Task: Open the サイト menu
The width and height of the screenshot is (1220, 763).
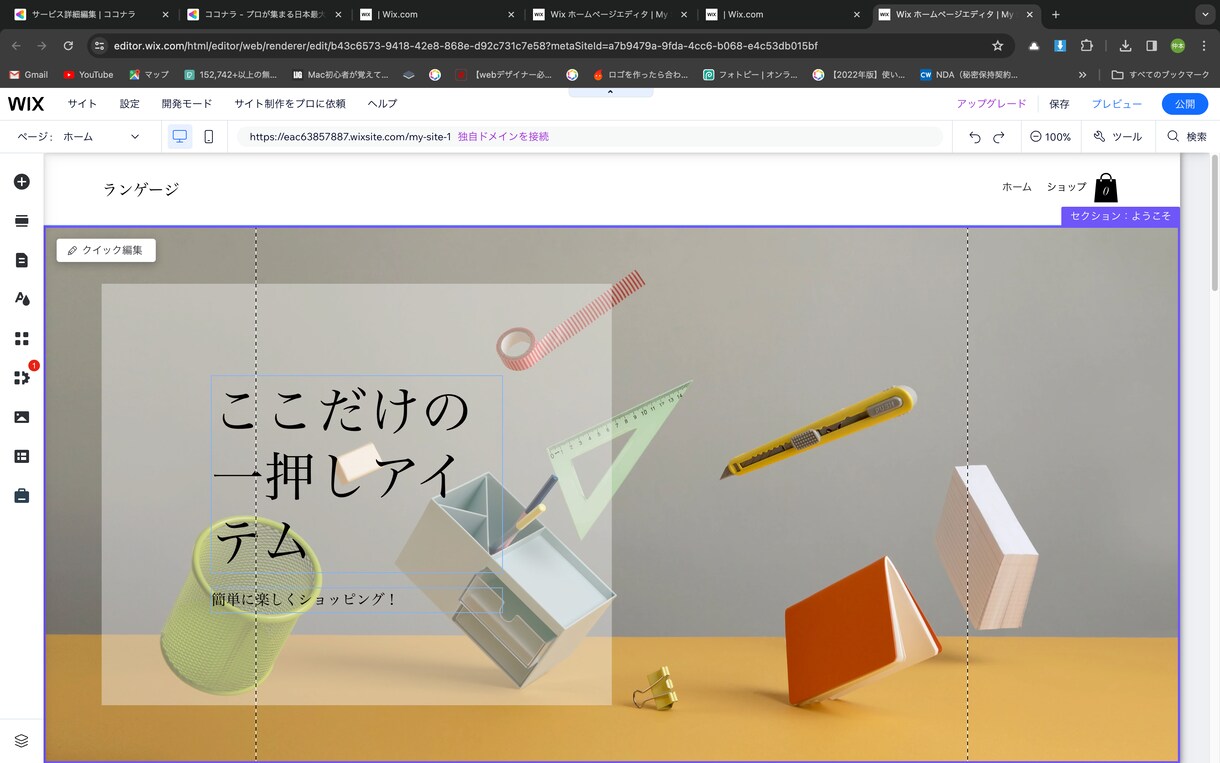Action: coord(82,104)
